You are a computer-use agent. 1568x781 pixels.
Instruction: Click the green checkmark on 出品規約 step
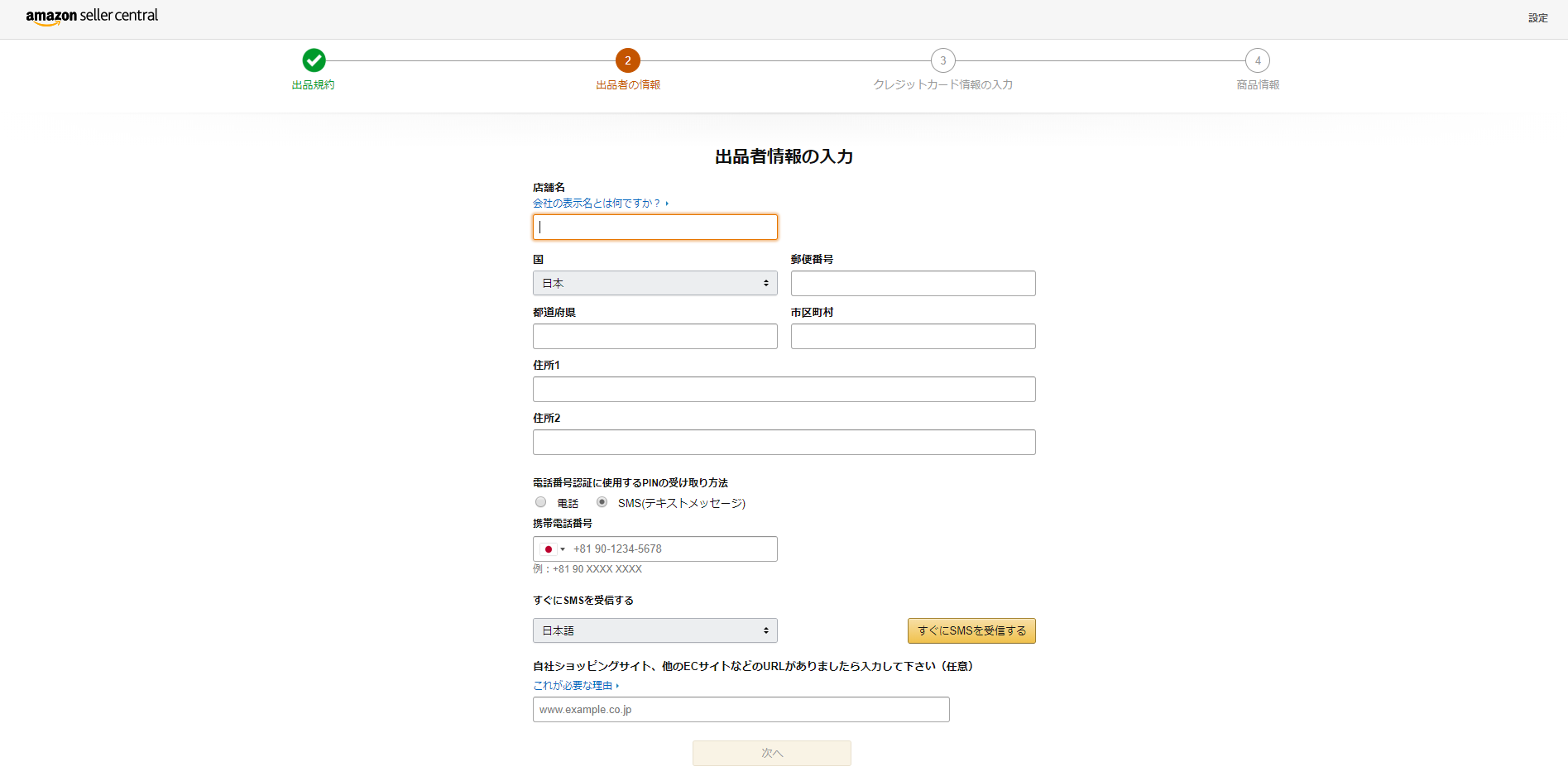coord(313,60)
